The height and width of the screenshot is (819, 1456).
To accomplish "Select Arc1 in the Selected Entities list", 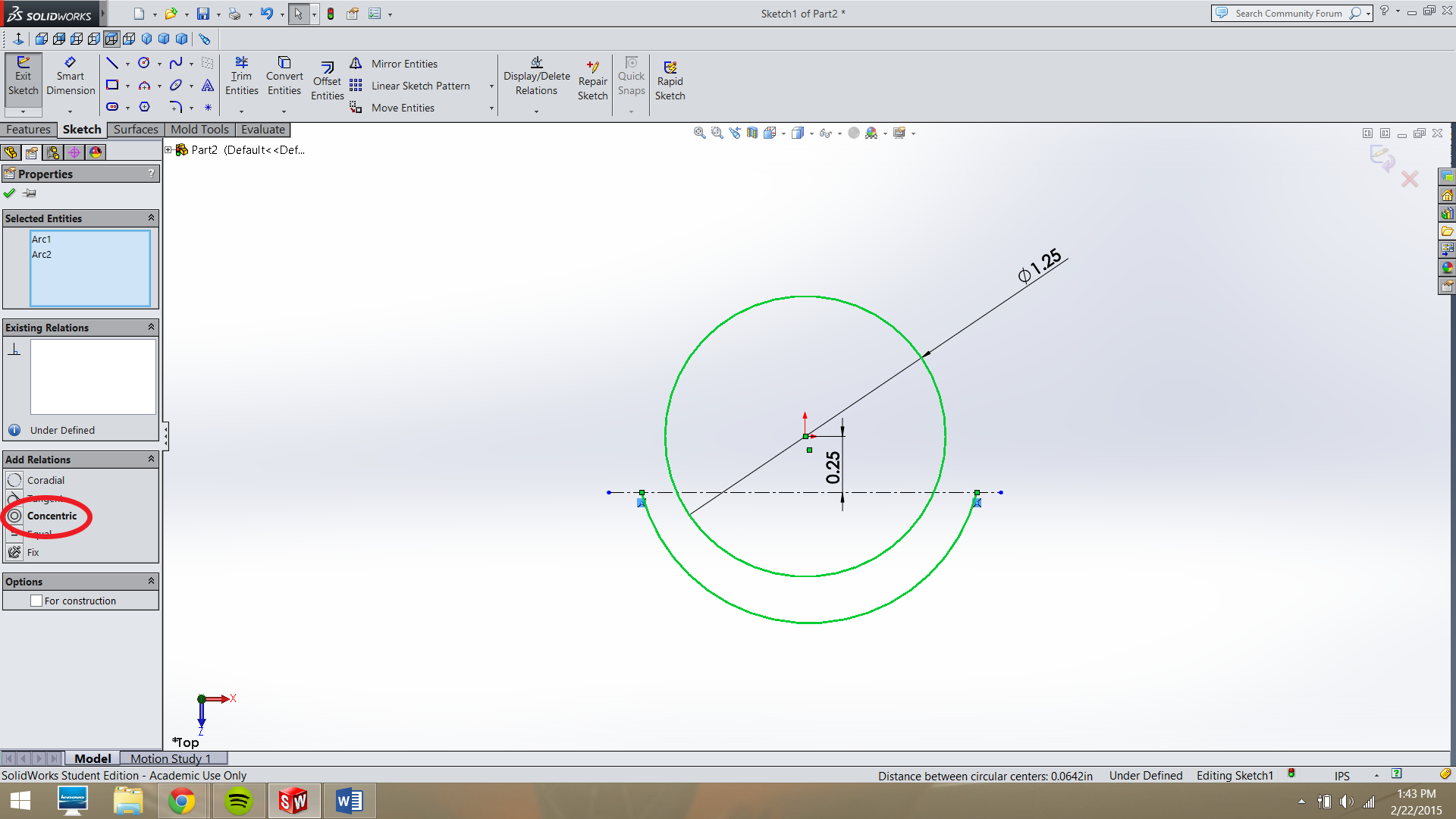I will click(x=42, y=239).
